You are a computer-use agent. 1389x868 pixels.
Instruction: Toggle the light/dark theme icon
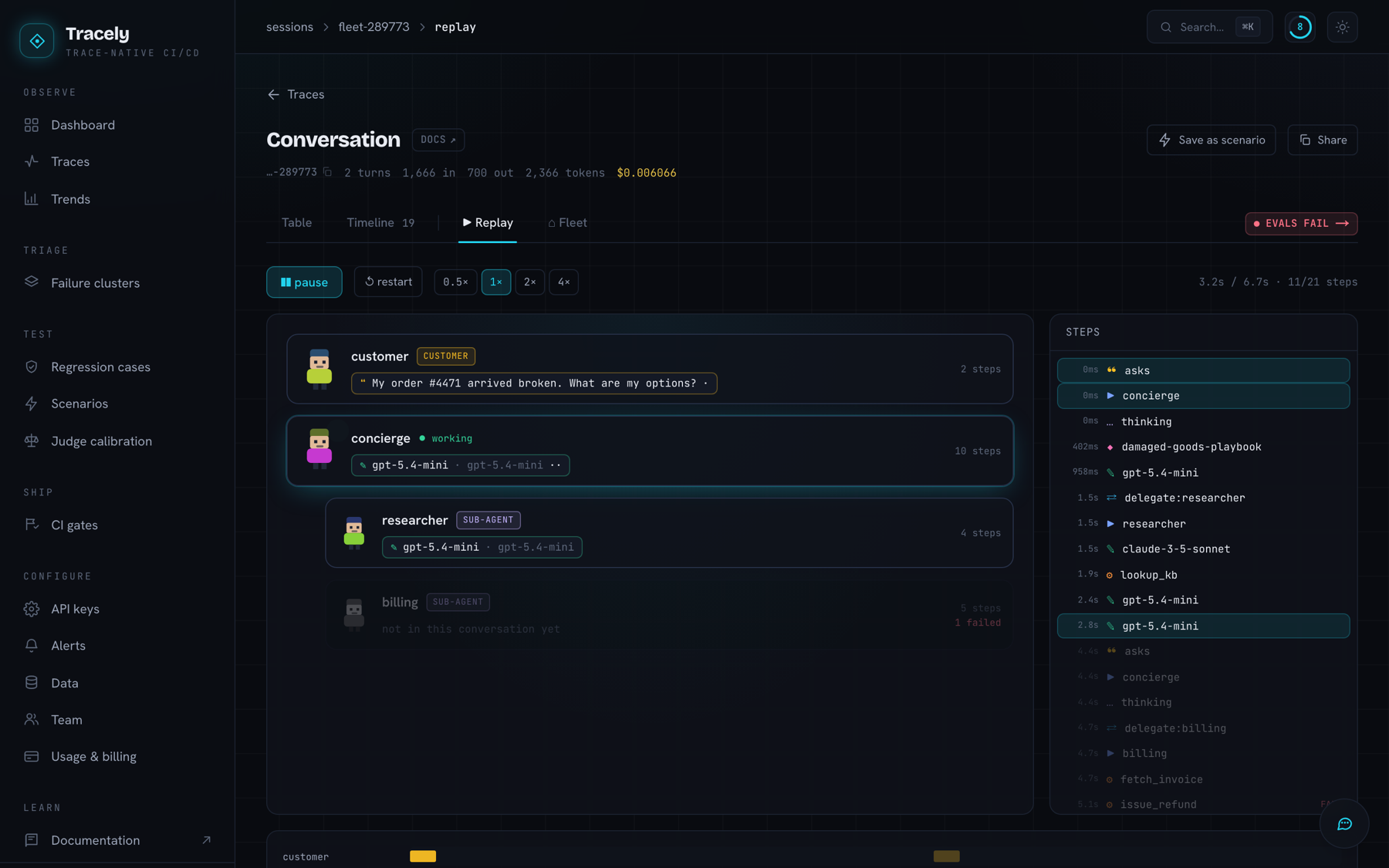pos(1343,27)
